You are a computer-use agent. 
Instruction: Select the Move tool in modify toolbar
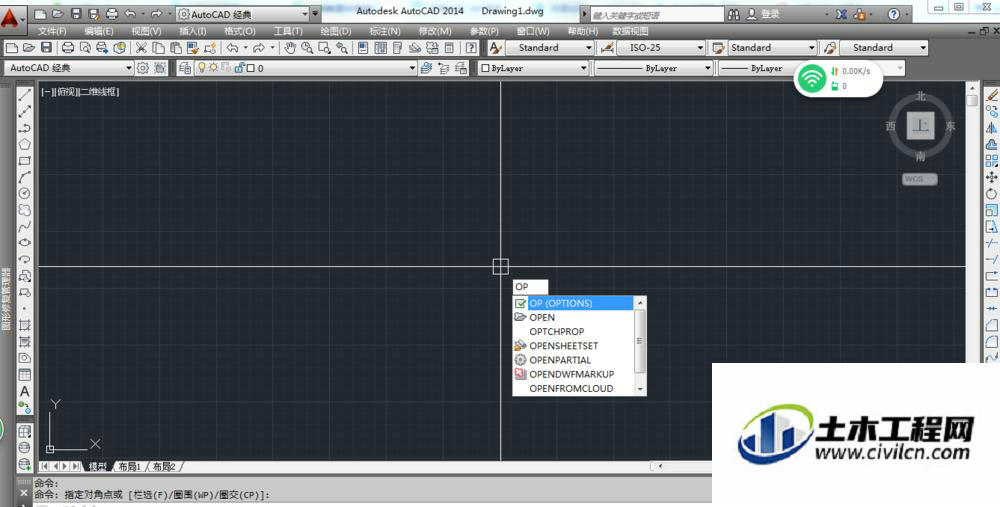pos(991,177)
